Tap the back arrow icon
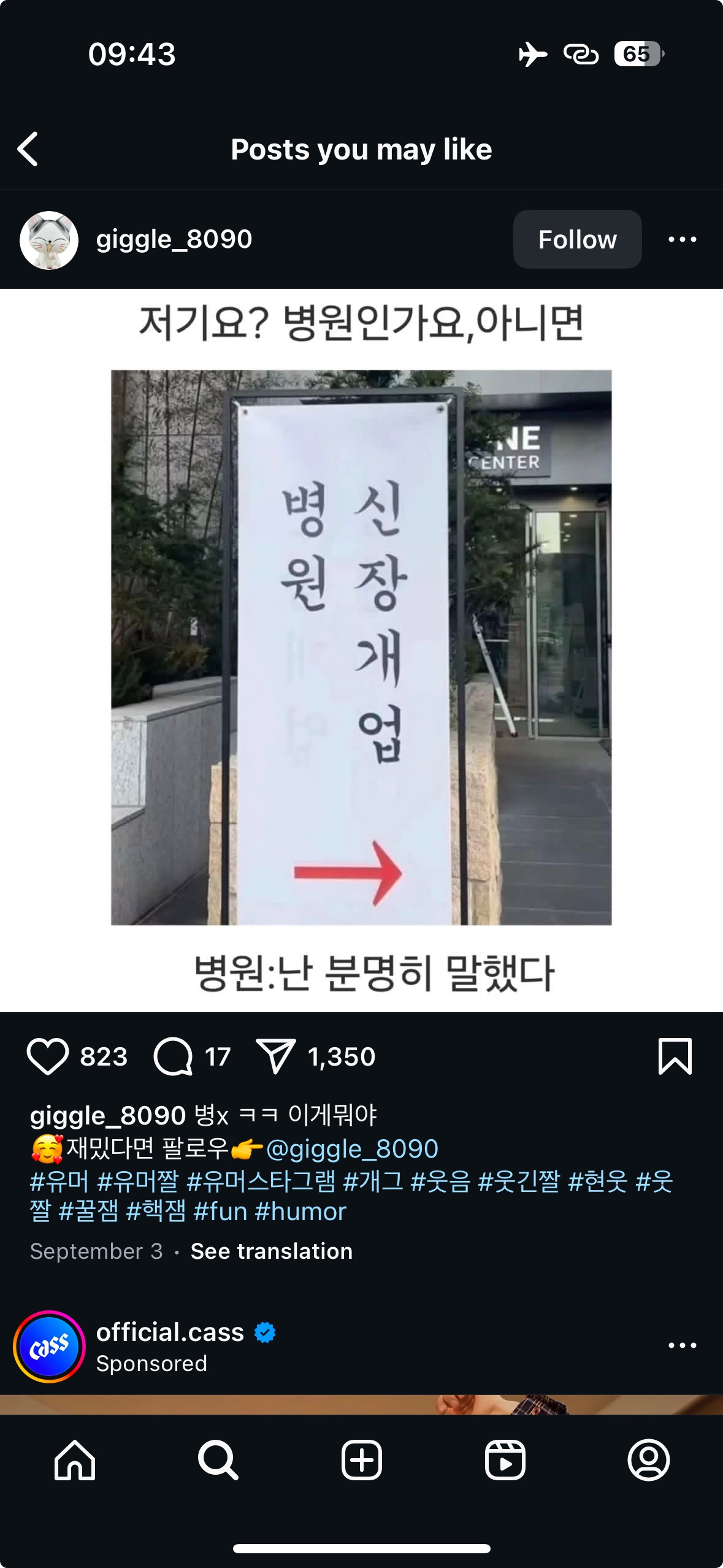This screenshot has width=723, height=1568. click(x=28, y=149)
